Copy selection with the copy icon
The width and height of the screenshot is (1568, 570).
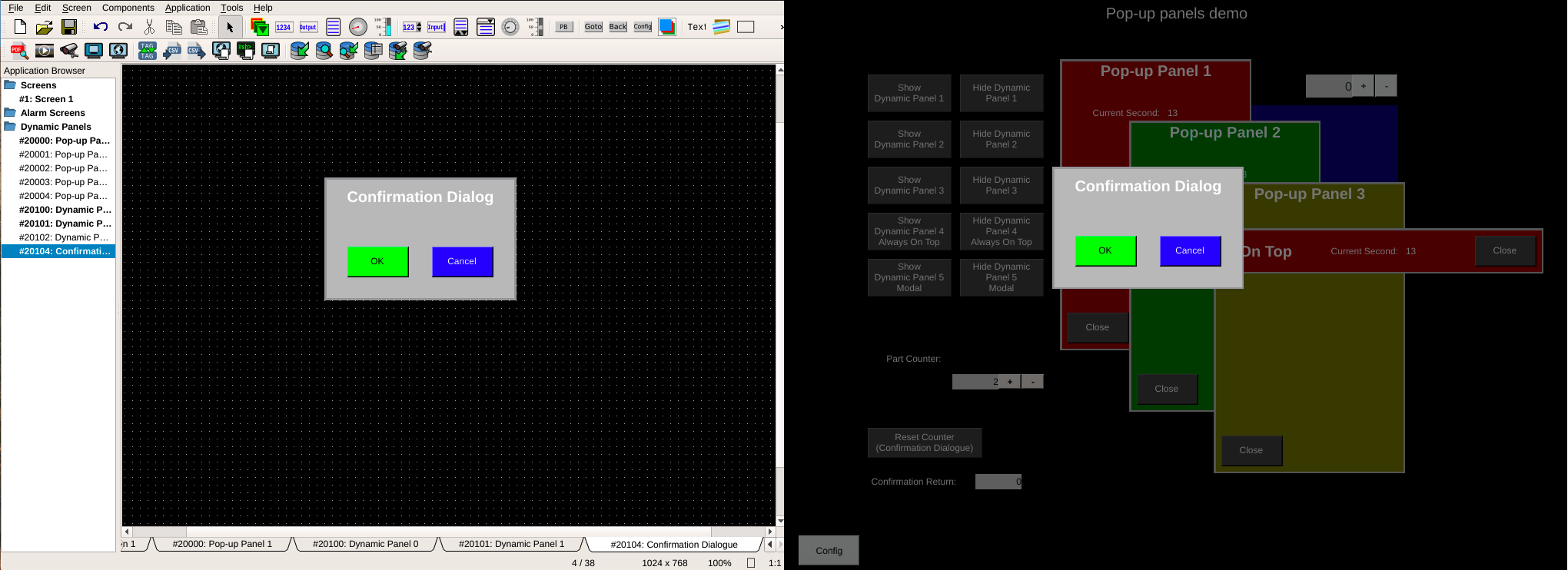(x=174, y=27)
